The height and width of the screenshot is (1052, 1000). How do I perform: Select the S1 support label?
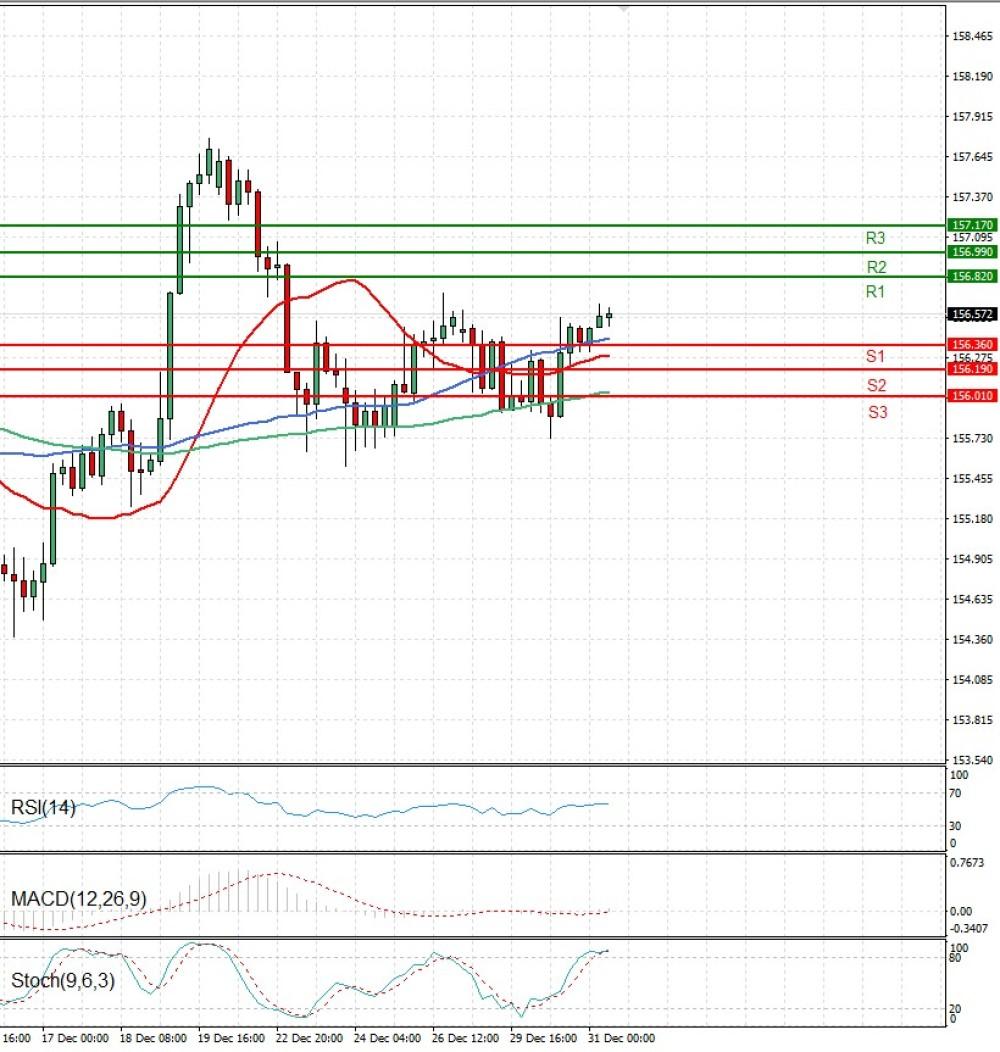pos(875,356)
